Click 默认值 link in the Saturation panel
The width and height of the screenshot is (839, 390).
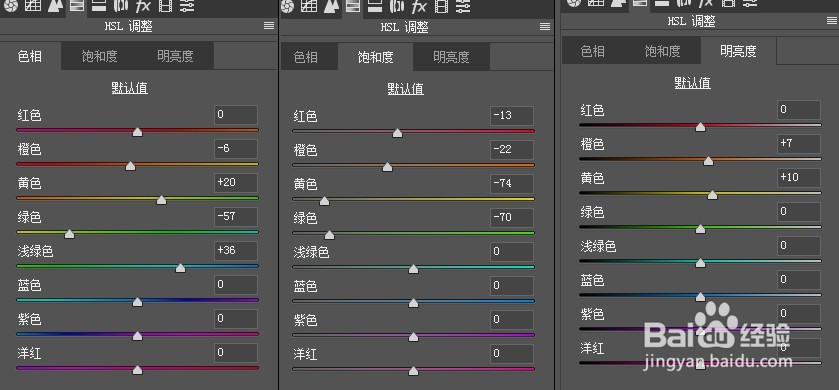coord(406,89)
